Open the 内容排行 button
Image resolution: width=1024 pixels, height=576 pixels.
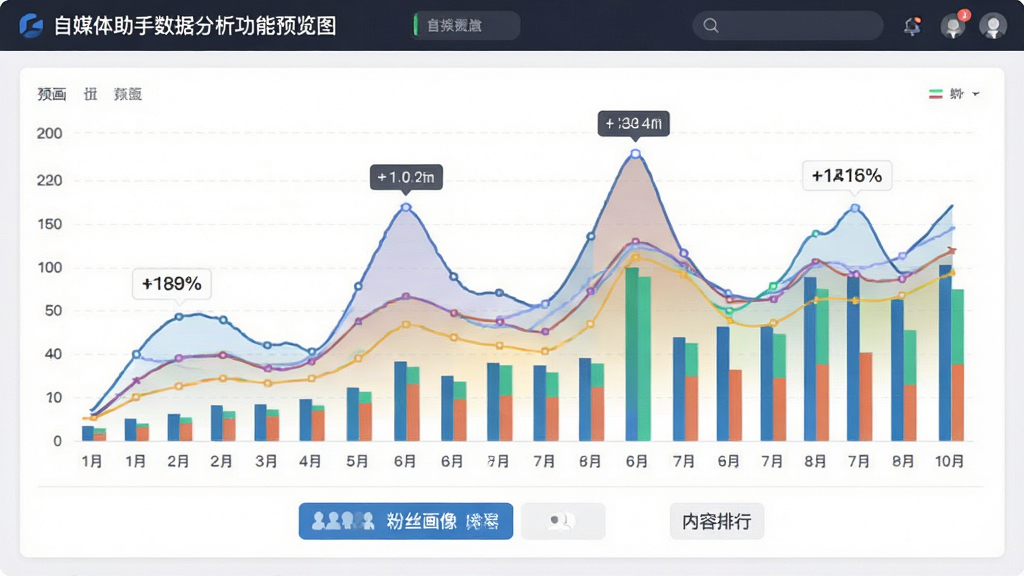[x=716, y=520]
